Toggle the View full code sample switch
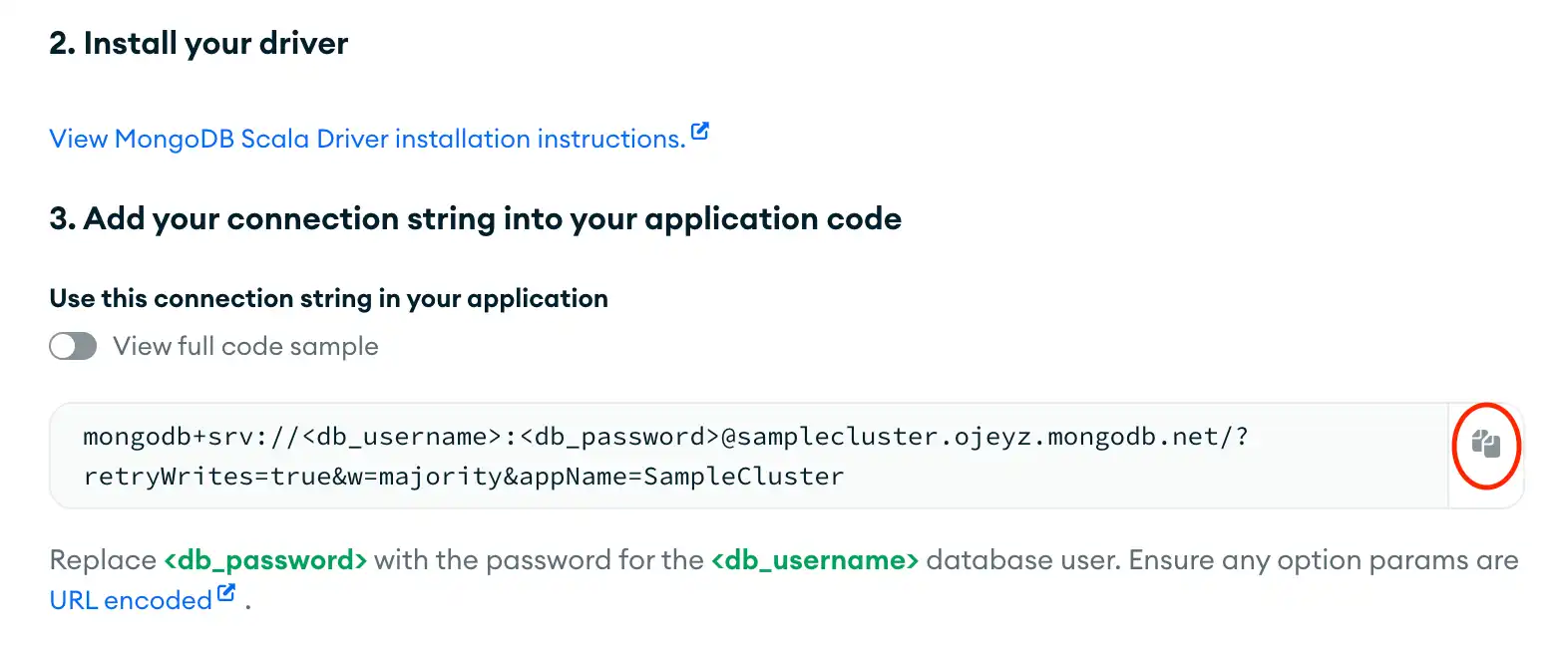1568x654 pixels. click(x=73, y=346)
